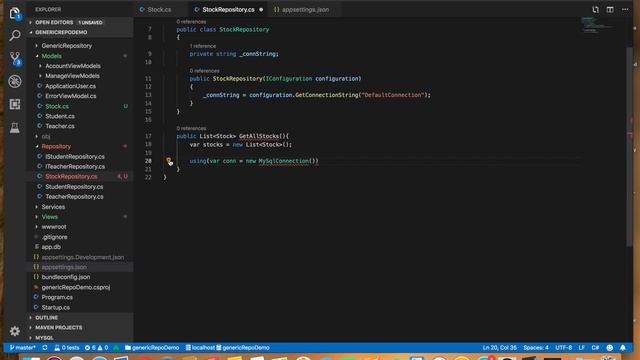Screen dimensions: 640x360
Task: Click the Synchronize Changes icon in status bar
Action: pyautogui.click(x=45, y=348)
